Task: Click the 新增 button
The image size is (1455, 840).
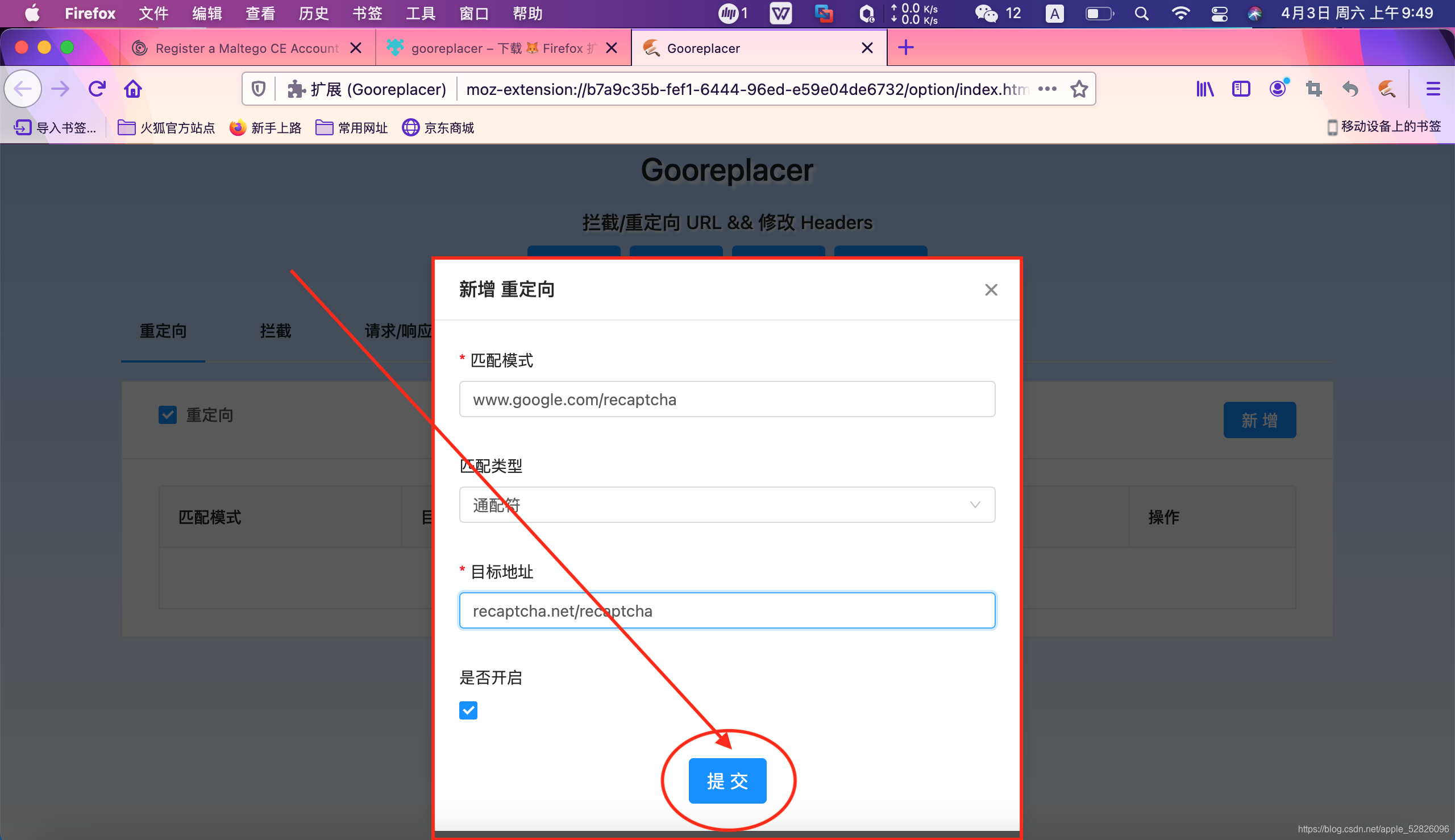Action: click(x=1260, y=420)
